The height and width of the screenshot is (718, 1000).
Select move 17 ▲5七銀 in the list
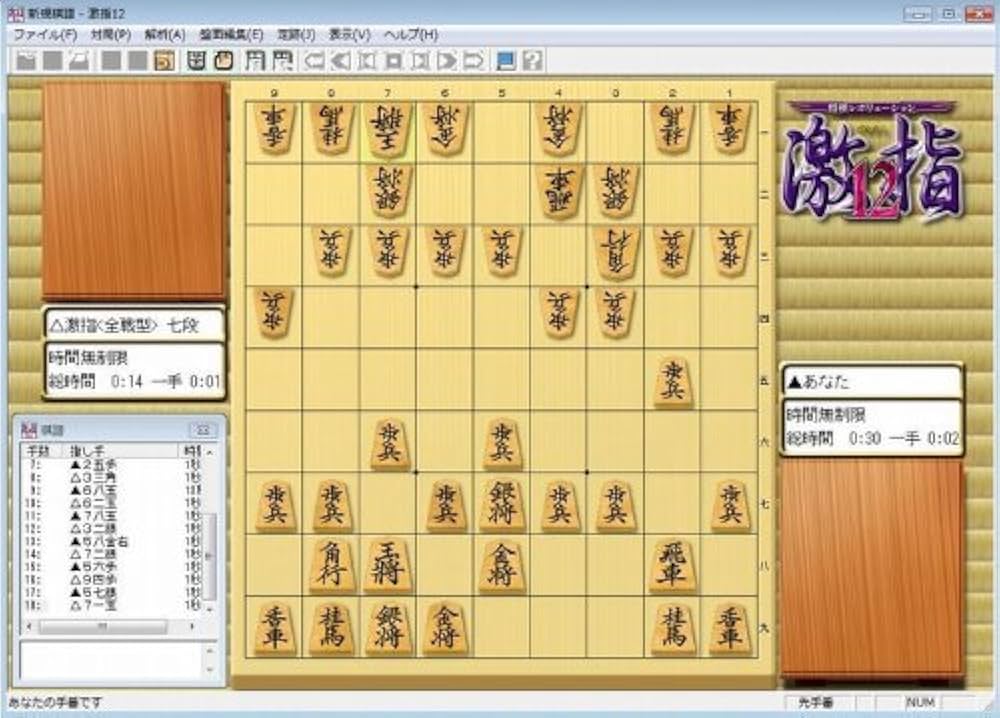tap(112, 592)
